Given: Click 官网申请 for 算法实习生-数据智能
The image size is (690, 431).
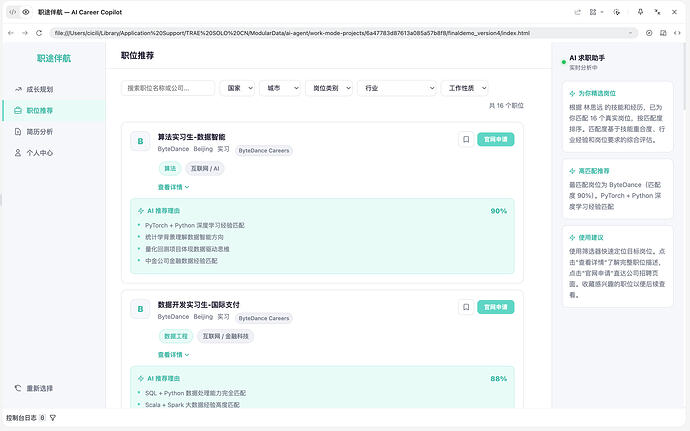Looking at the screenshot, I should click(496, 140).
